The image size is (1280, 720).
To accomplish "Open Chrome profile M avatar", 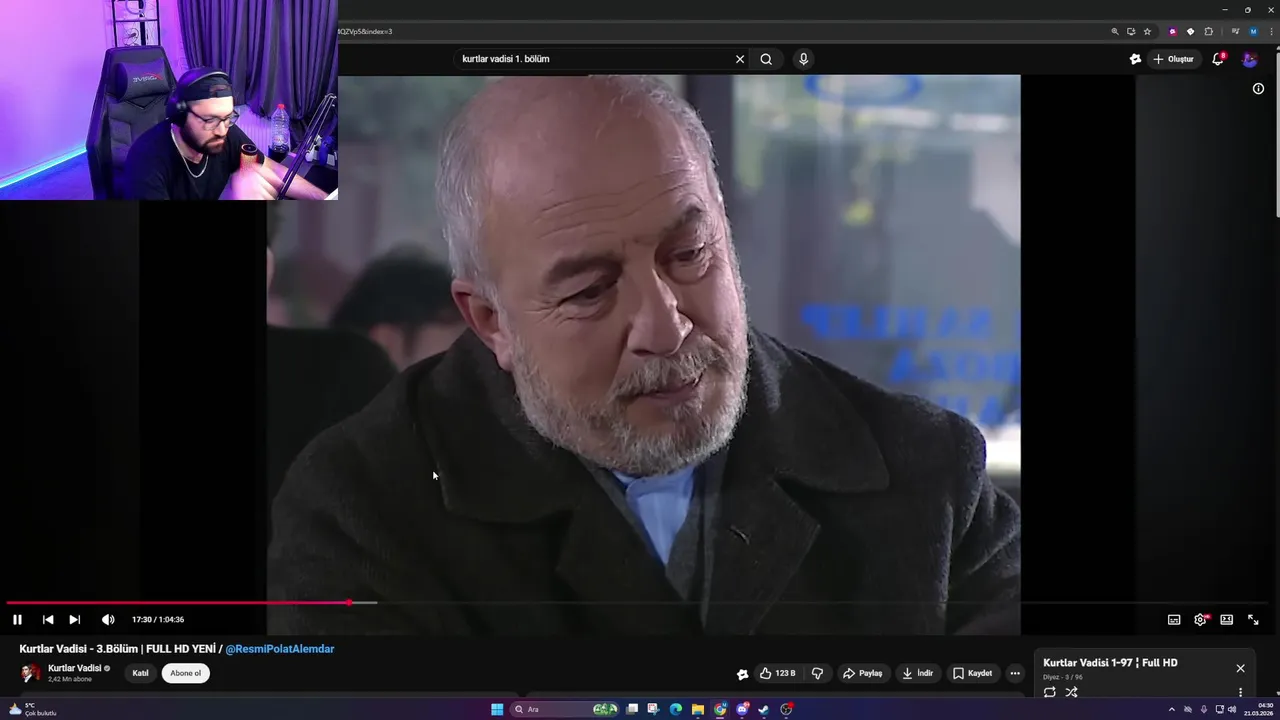I will (x=1254, y=31).
